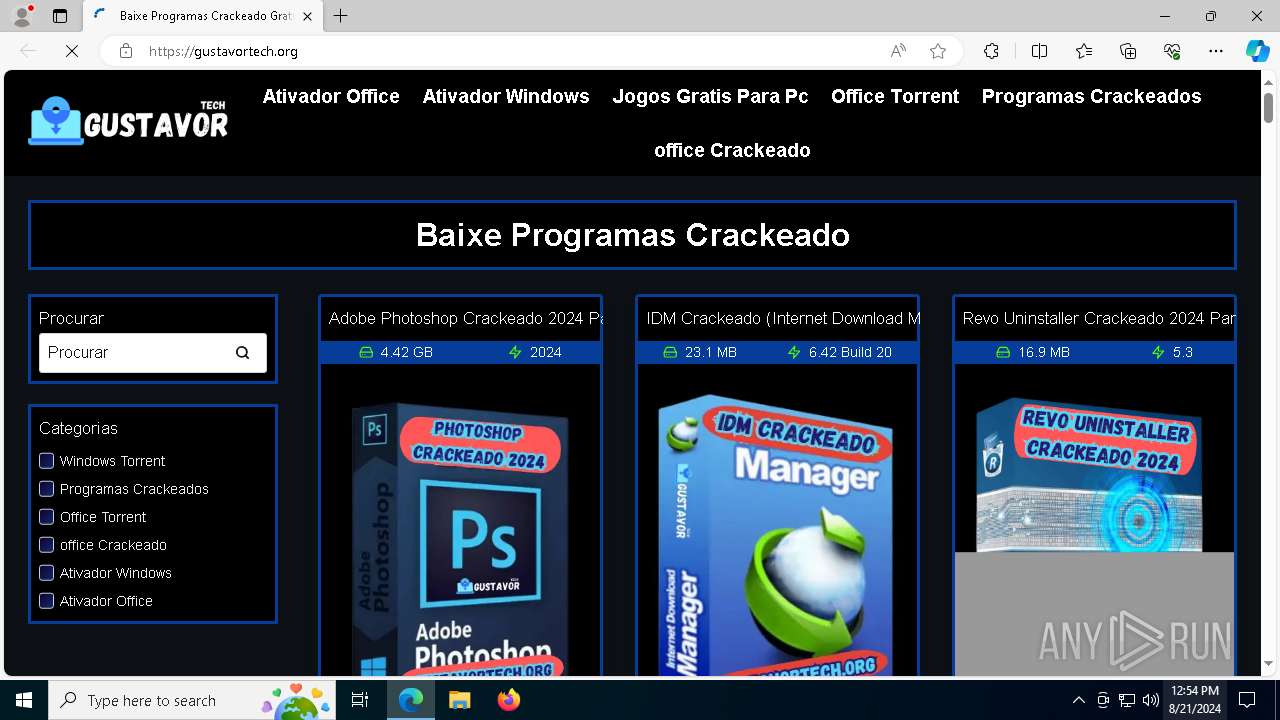Open Task View on taskbar
1280x720 pixels.
[360, 700]
